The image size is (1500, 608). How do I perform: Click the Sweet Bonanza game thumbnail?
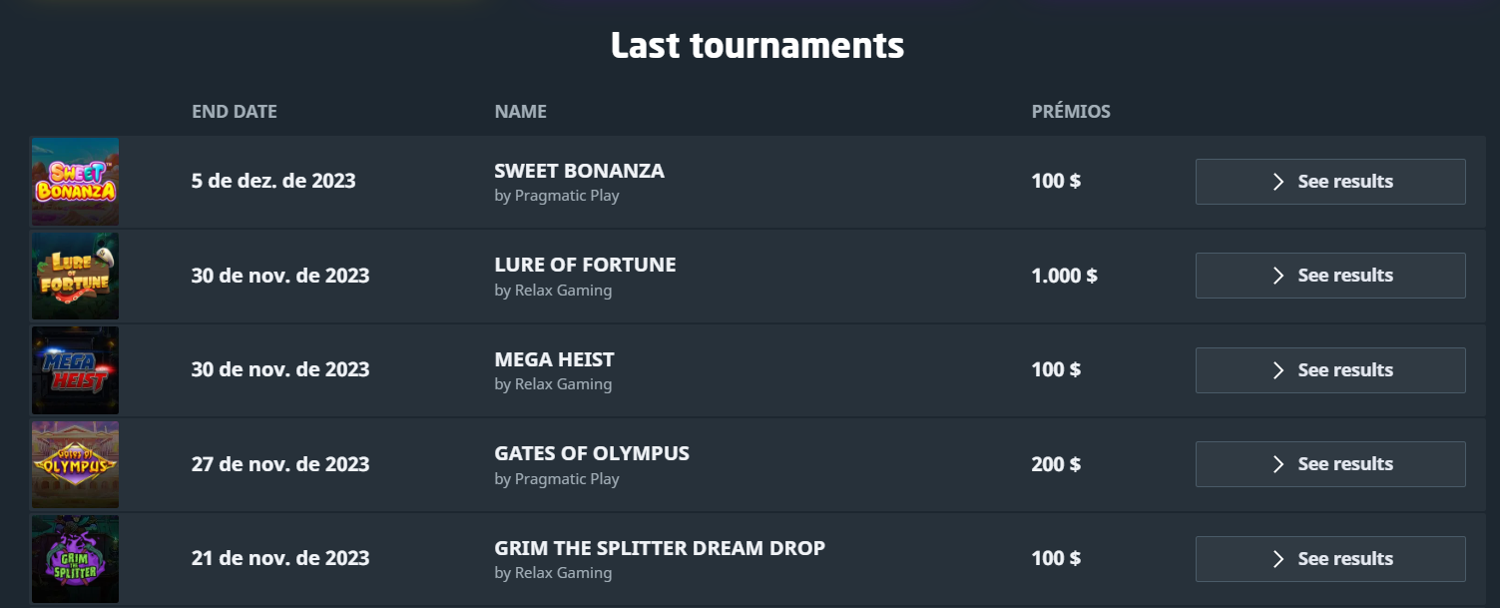(x=75, y=181)
